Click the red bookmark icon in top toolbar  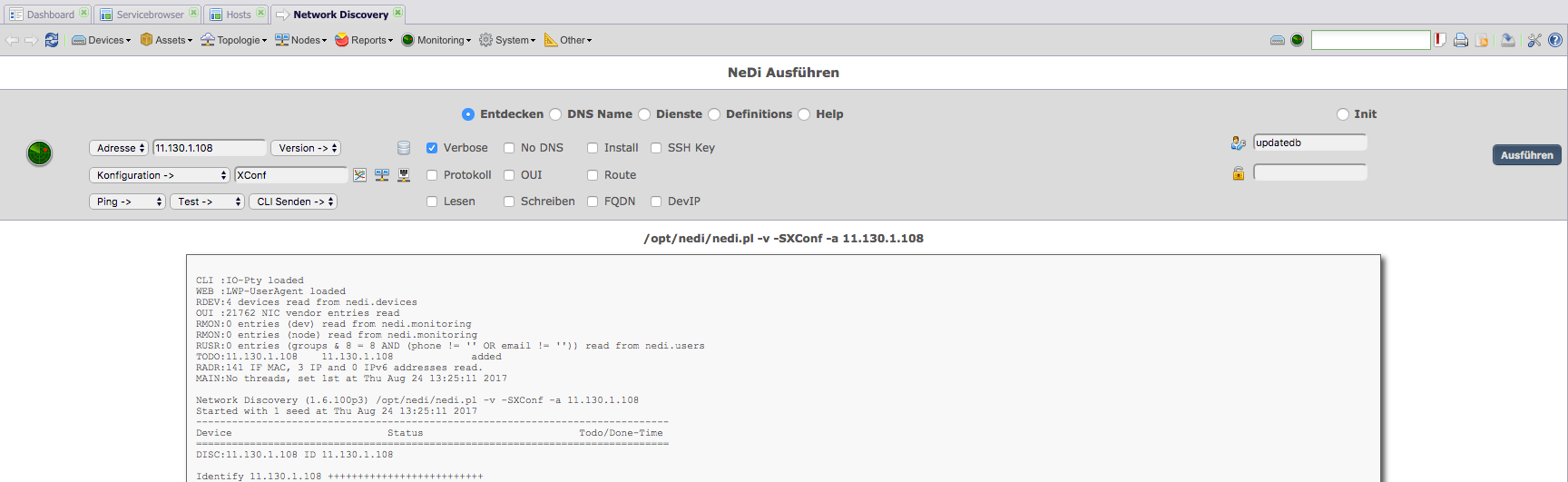[x=1440, y=40]
